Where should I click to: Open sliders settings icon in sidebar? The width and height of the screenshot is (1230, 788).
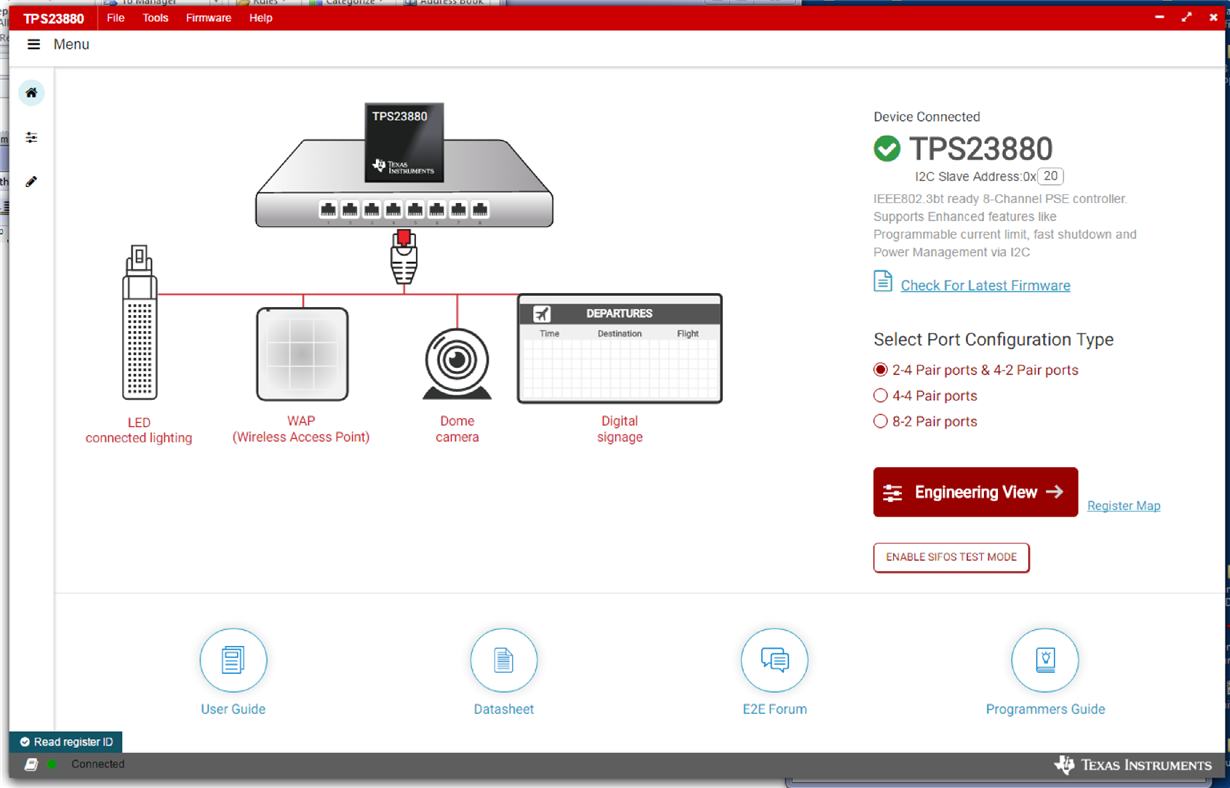pos(31,138)
